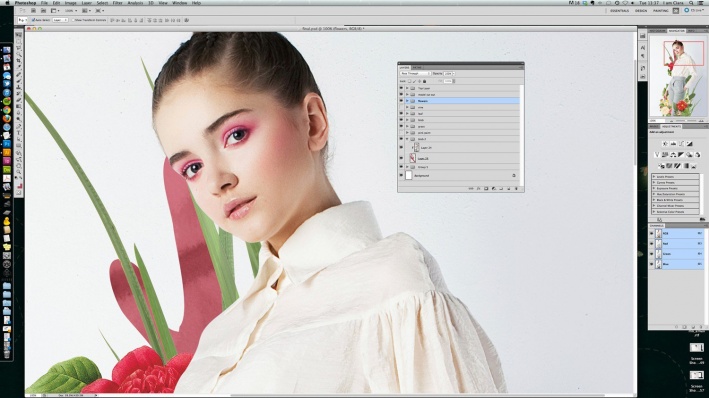This screenshot has width=709, height=398.
Task: Add a Black & White adjustment
Action: click(x=681, y=154)
